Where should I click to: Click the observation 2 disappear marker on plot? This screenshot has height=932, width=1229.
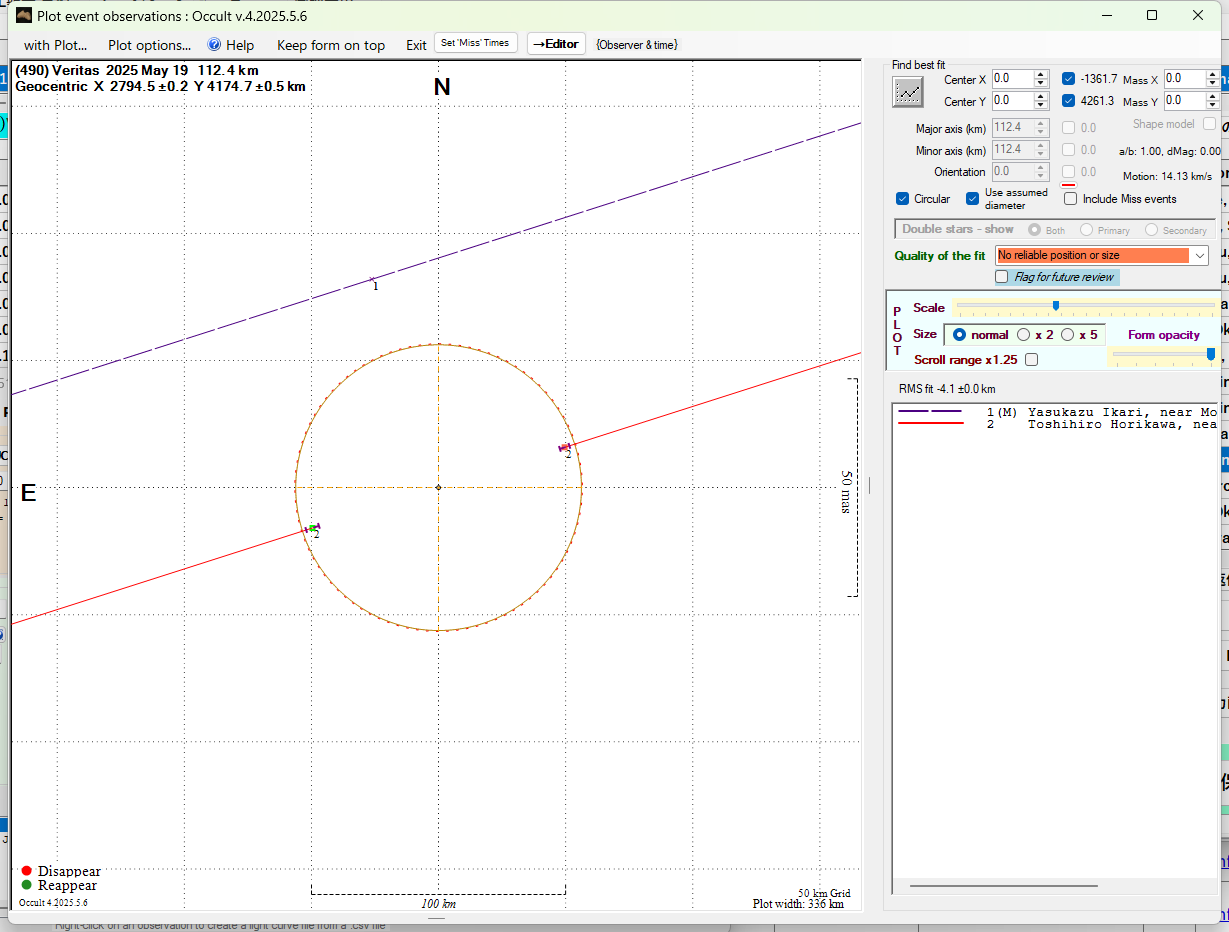[565, 447]
